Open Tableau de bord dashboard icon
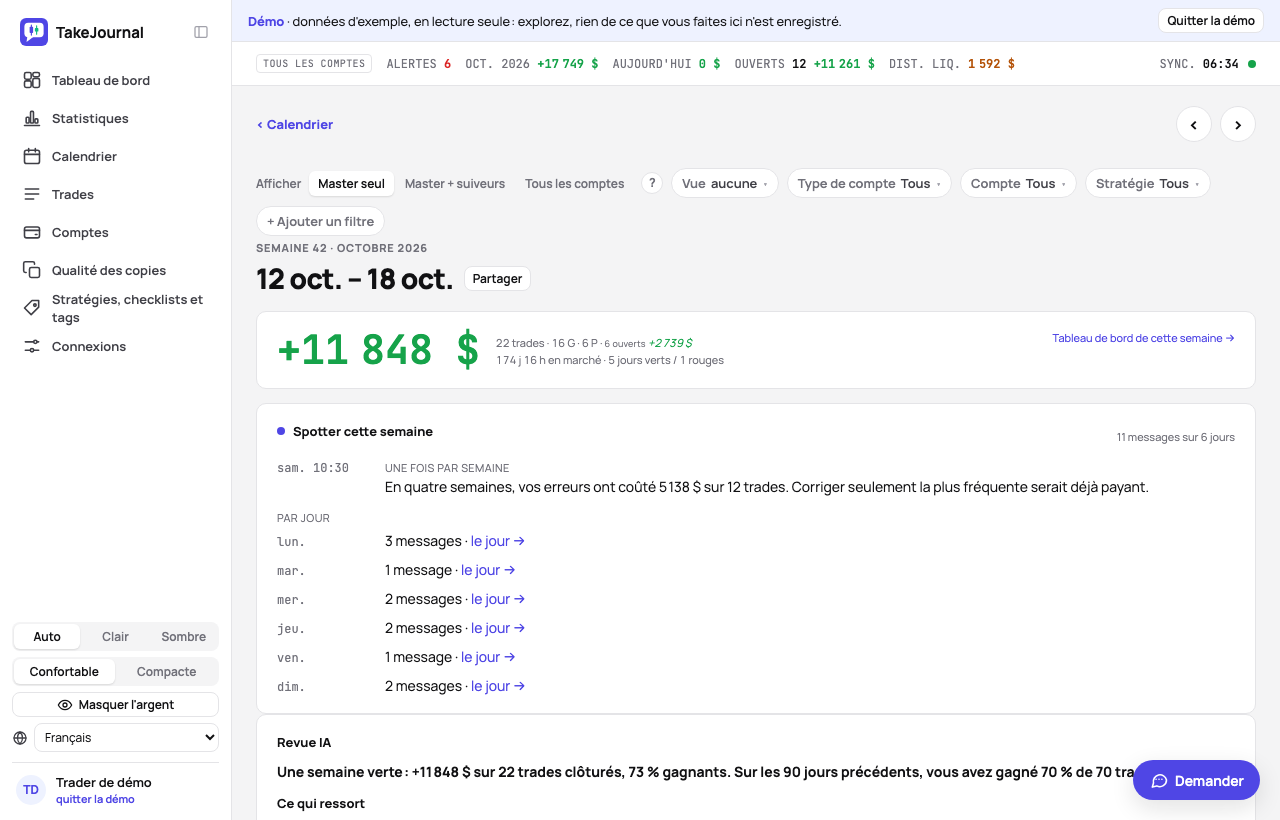 coord(32,80)
